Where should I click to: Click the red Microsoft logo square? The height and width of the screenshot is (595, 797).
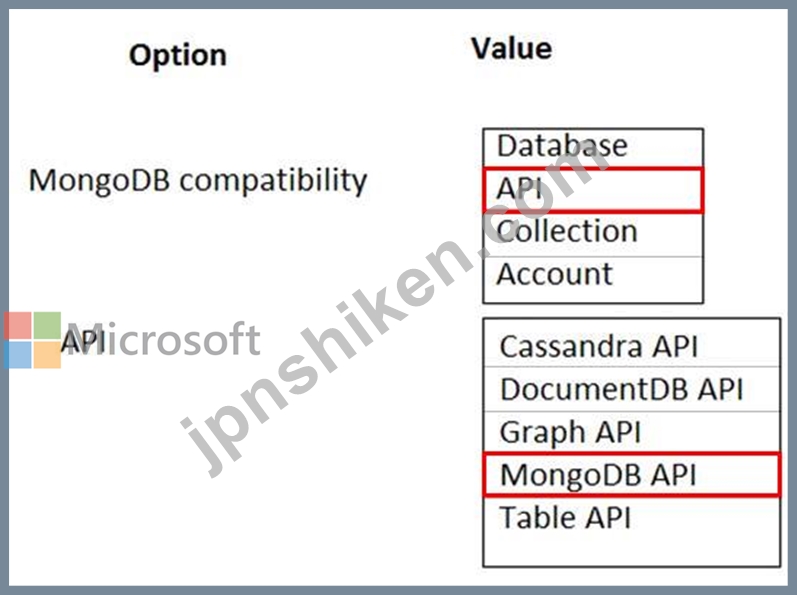click(18, 326)
